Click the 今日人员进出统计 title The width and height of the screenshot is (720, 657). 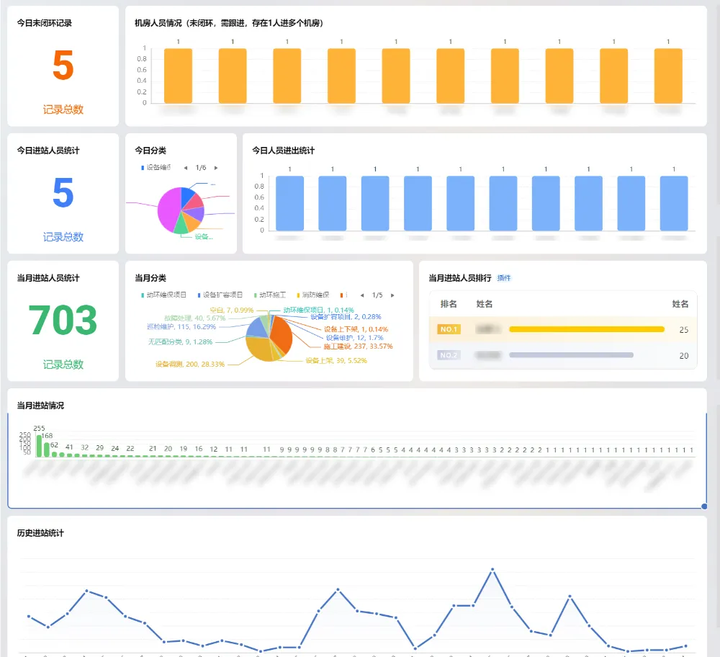click(x=283, y=150)
